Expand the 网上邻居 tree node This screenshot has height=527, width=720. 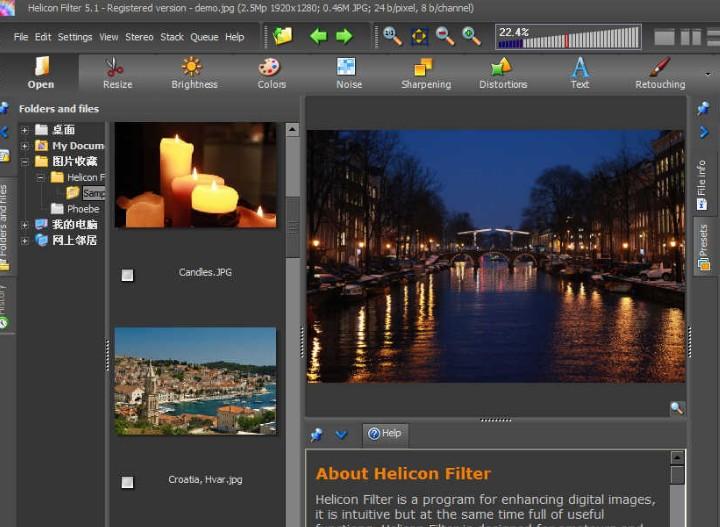25,240
